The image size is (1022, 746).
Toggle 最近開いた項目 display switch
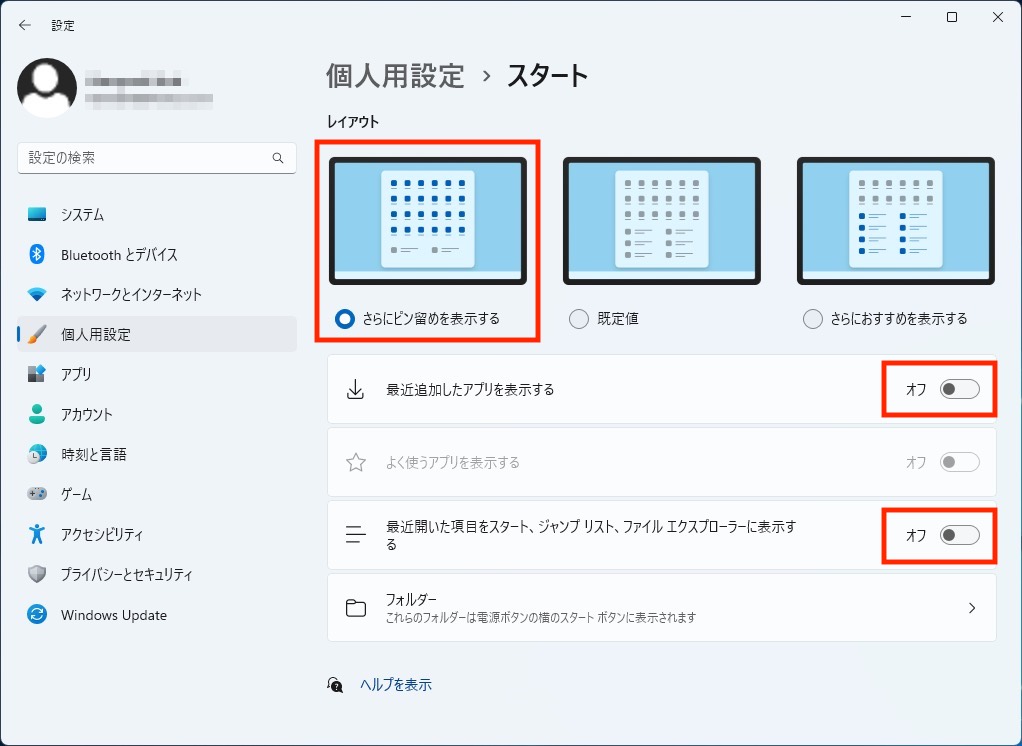(x=959, y=536)
